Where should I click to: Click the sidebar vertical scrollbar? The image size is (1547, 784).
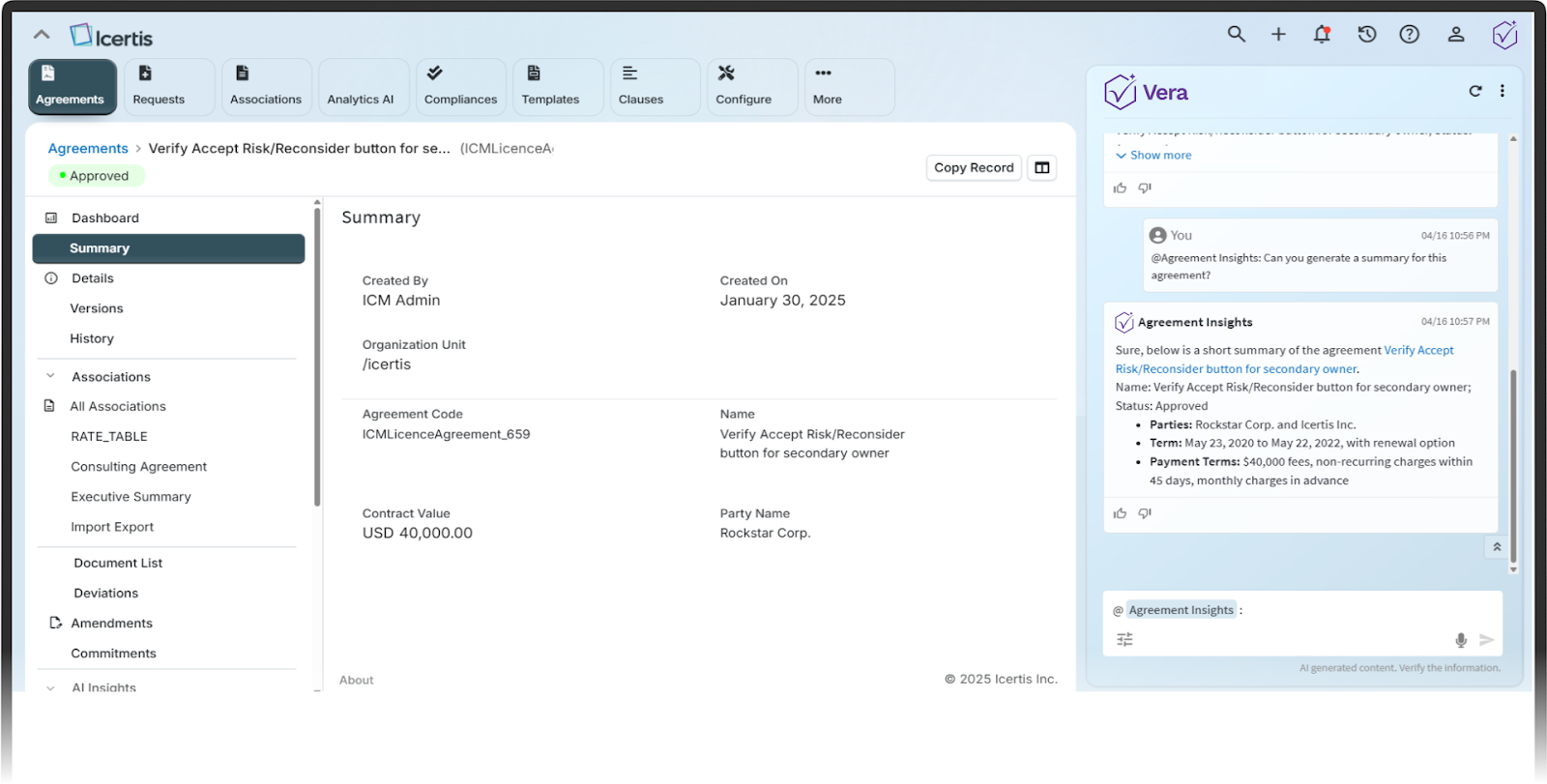pyautogui.click(x=317, y=356)
